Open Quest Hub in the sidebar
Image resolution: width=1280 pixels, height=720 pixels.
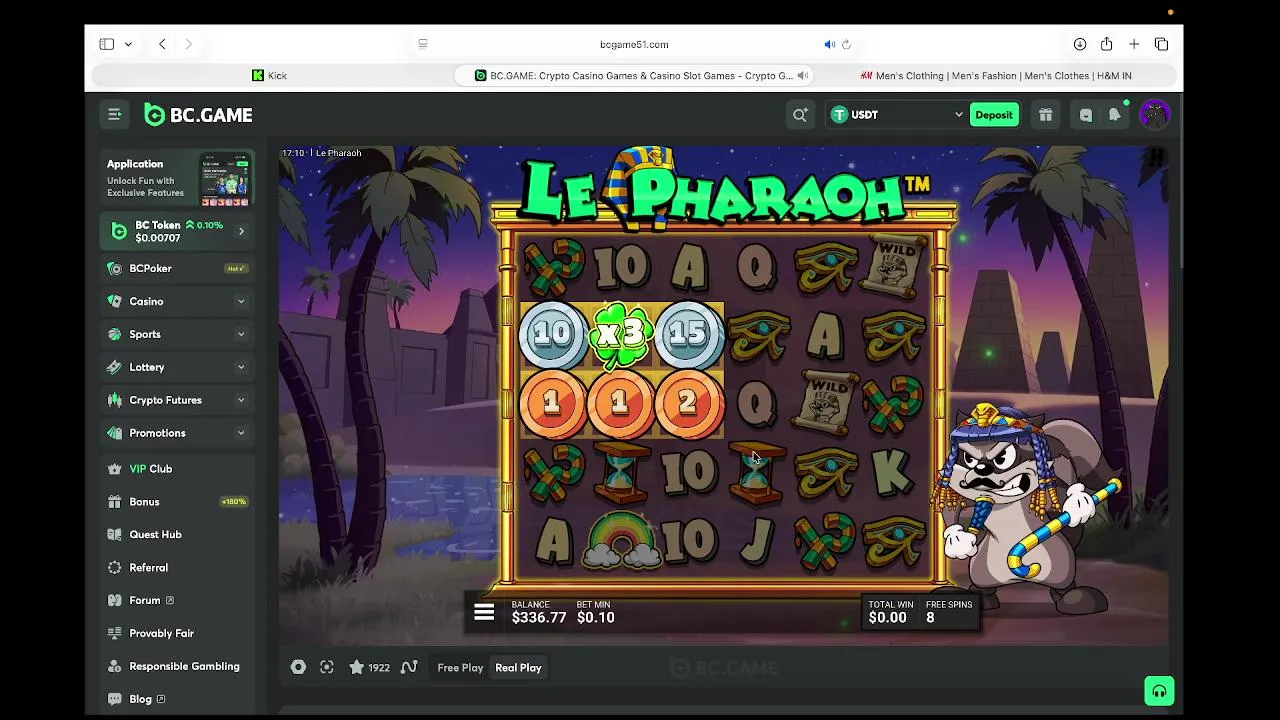[177, 534]
